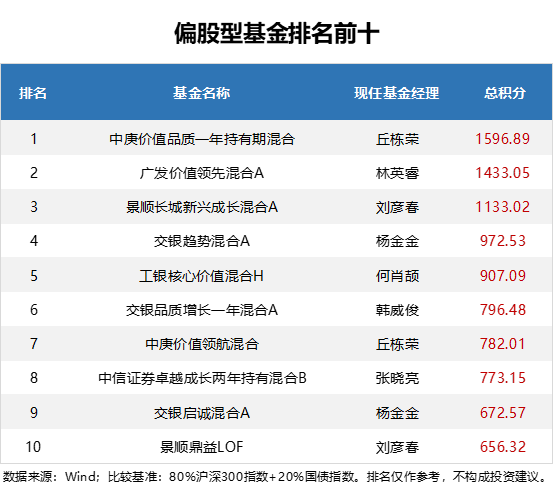Click manager 何肖颉
This screenshot has width=554, height=496.
(x=397, y=276)
